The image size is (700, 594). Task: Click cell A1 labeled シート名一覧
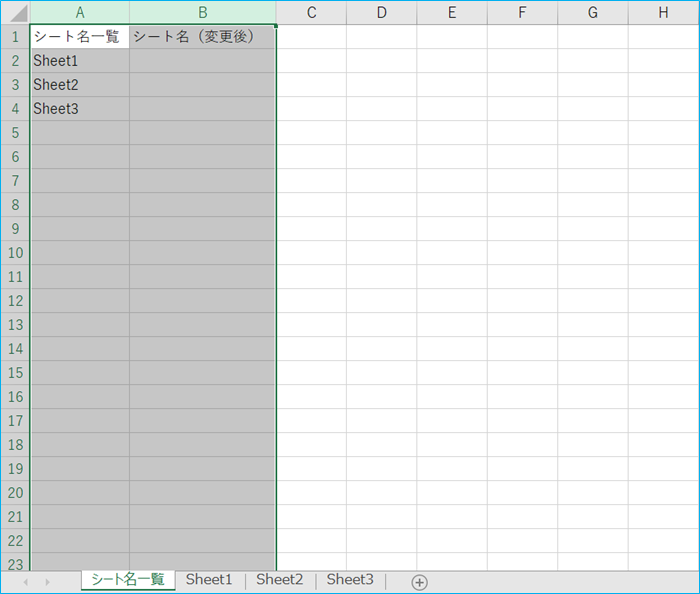click(80, 37)
